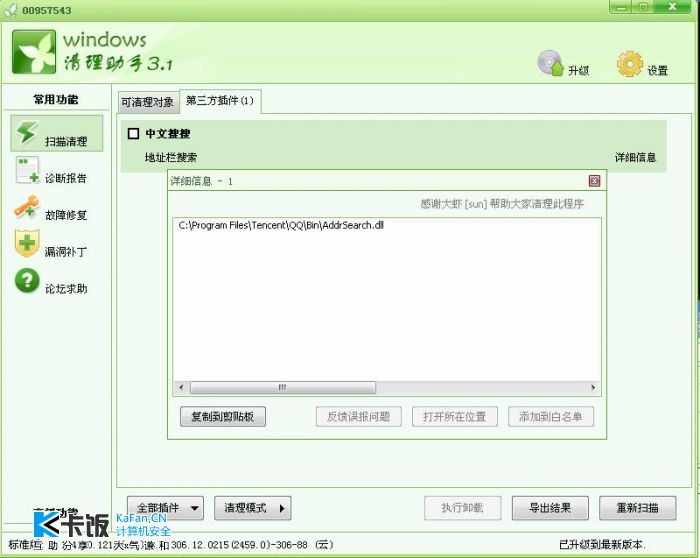The image size is (700, 558).
Task: Open the 诊断报告 diagnostic report icon
Action: pyautogui.click(x=27, y=170)
